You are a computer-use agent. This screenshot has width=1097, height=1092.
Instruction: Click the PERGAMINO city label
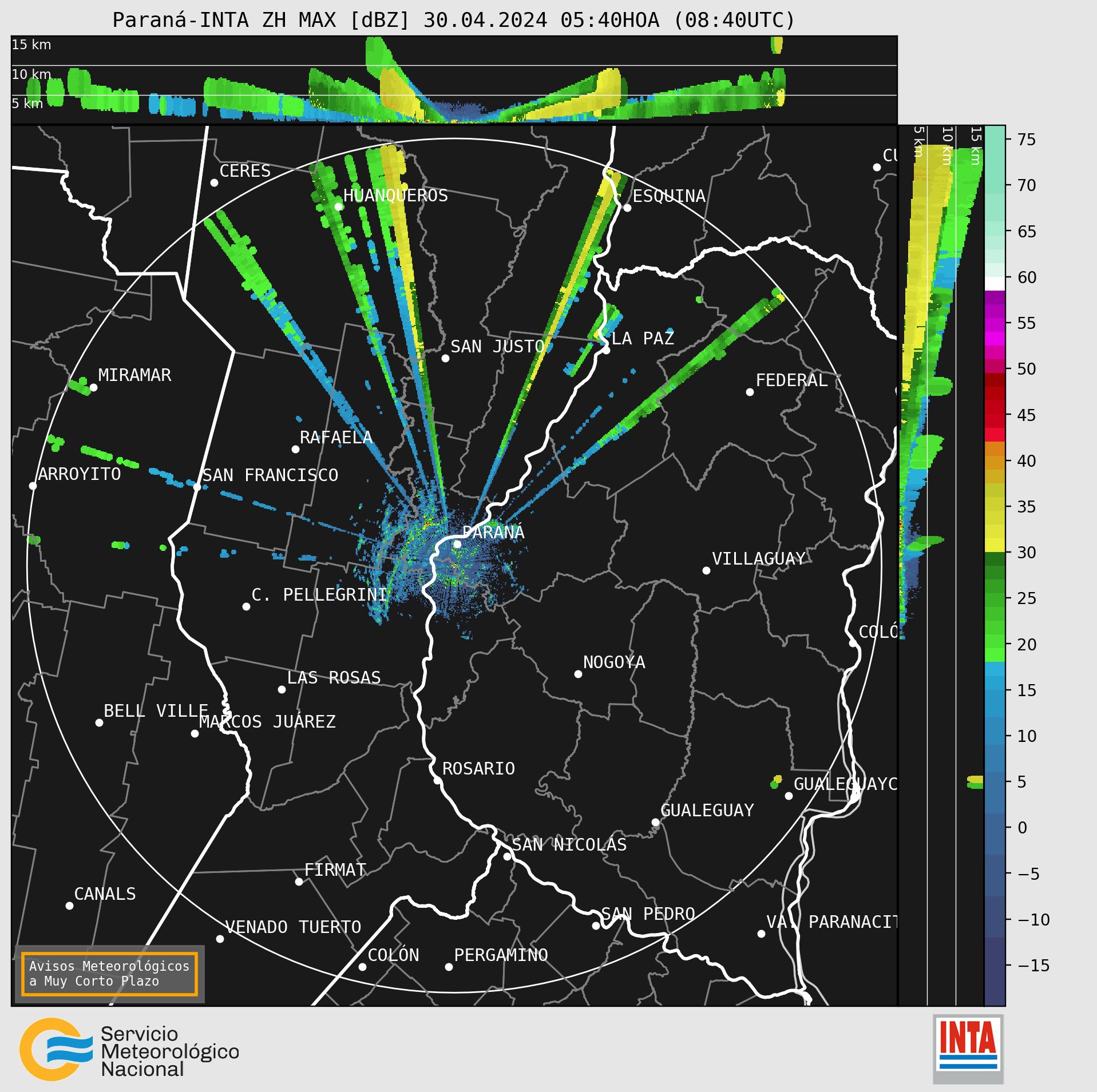(x=501, y=955)
